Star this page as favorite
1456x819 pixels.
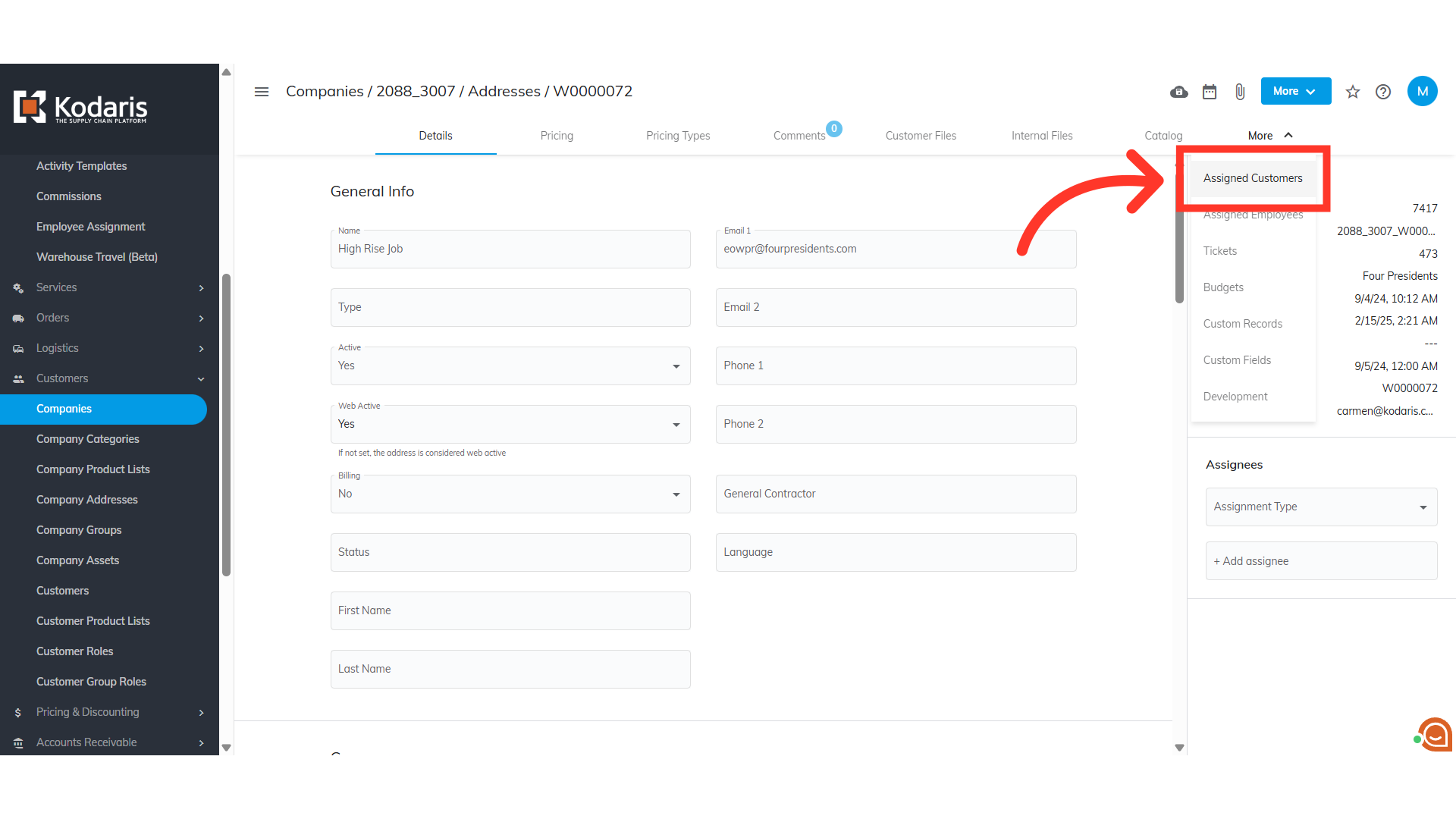click(1353, 92)
